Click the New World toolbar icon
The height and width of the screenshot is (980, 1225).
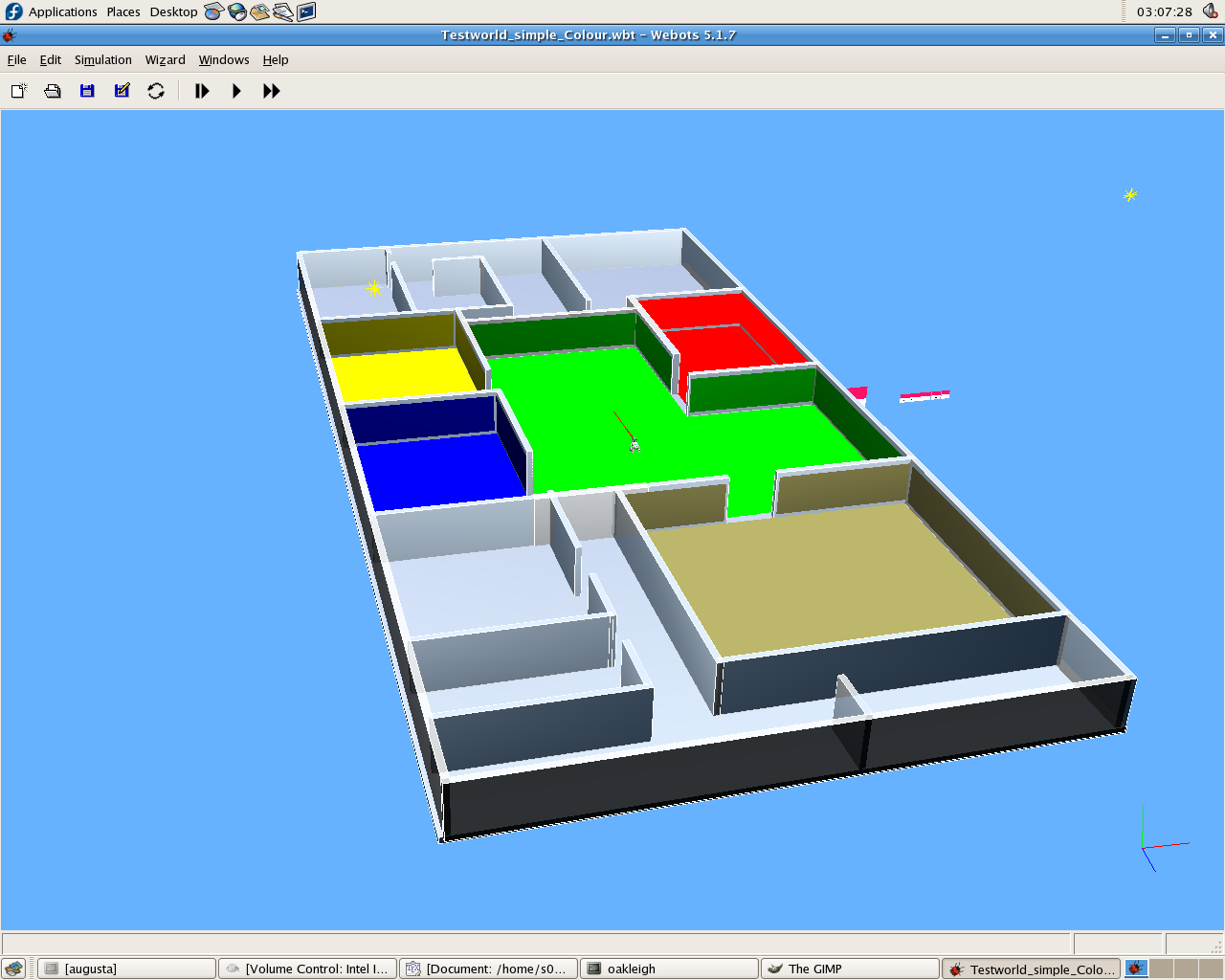point(19,91)
